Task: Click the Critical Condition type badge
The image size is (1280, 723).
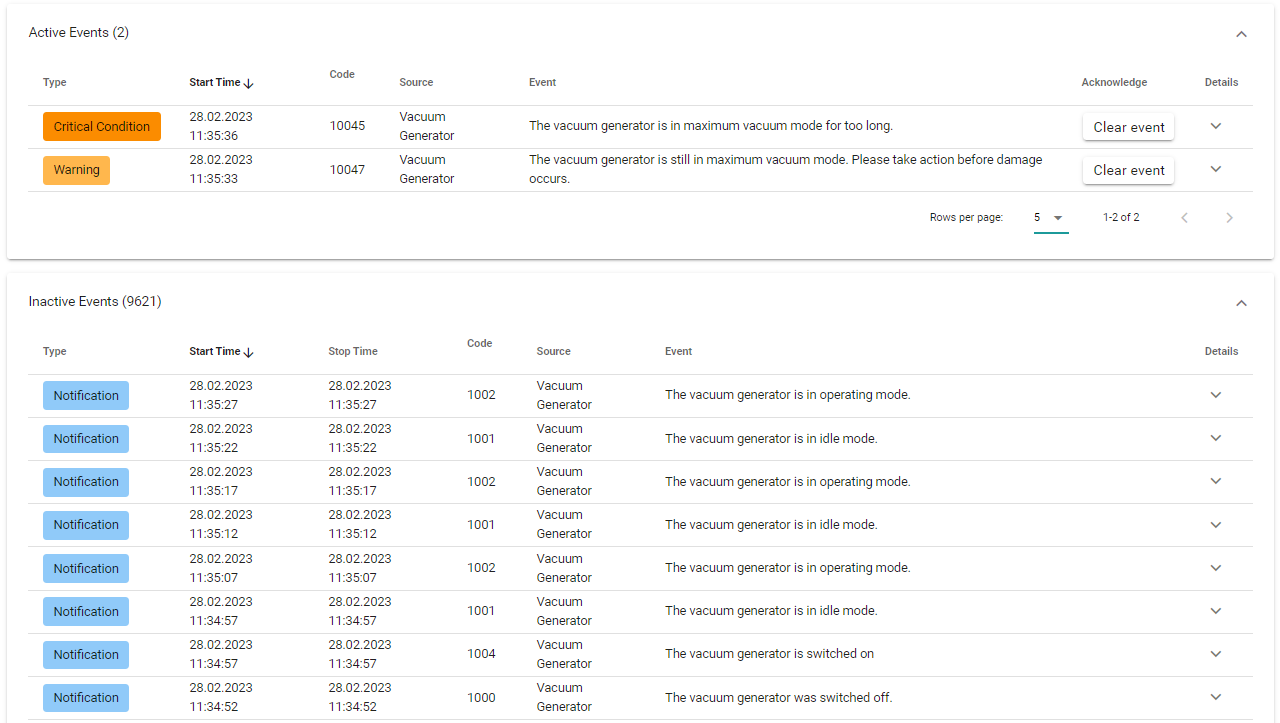Action: coord(101,127)
